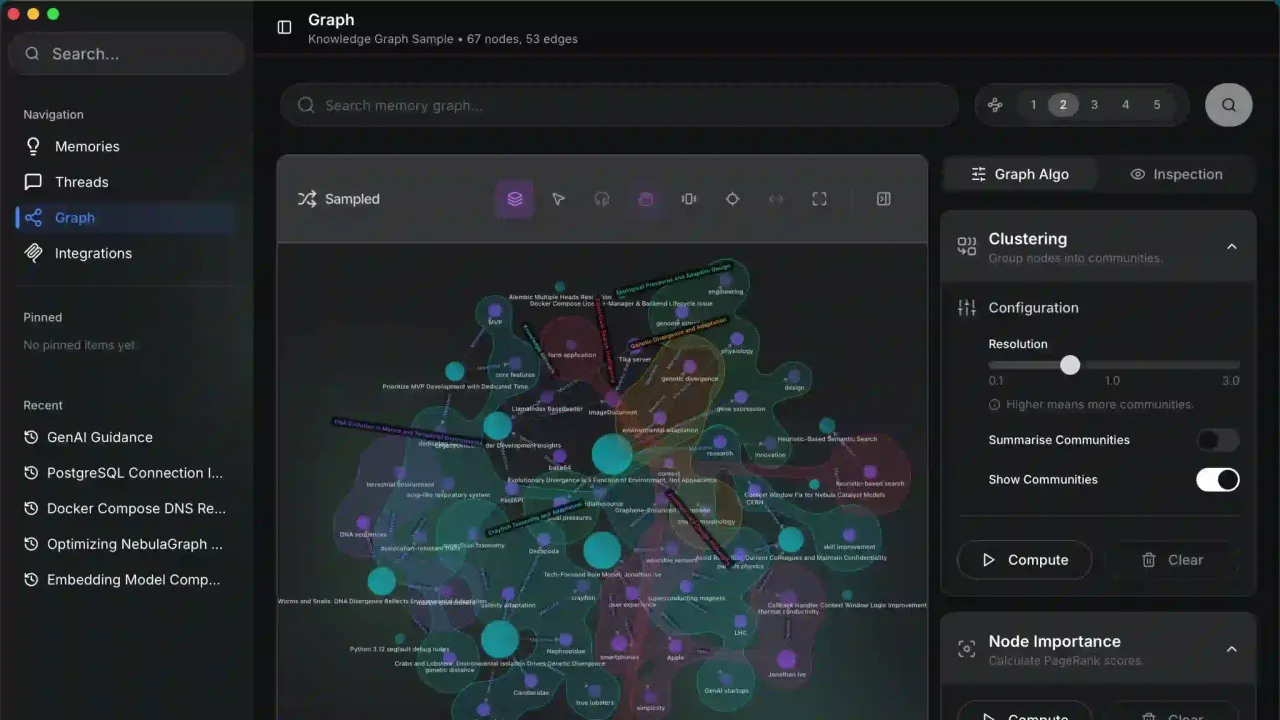The height and width of the screenshot is (720, 1280).
Task: Select depth level 5
Action: 1157,105
